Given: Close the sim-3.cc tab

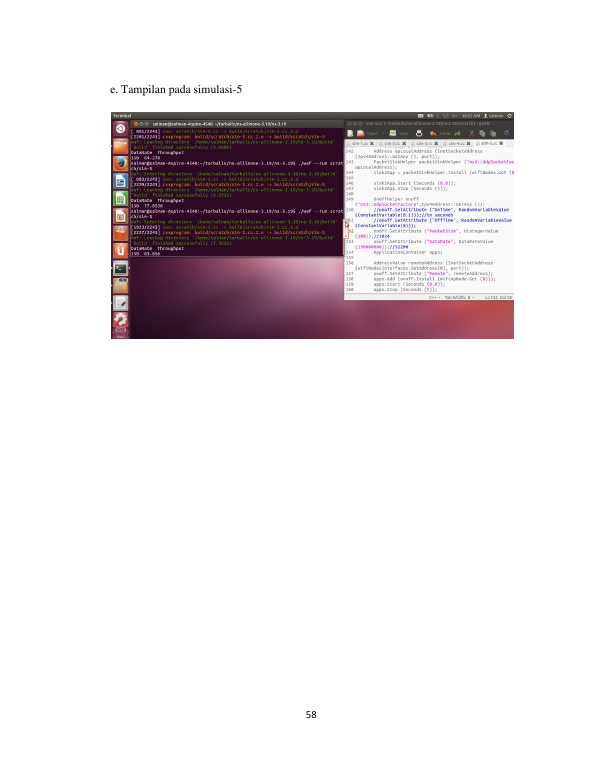Looking at the screenshot, I should (436, 143).
